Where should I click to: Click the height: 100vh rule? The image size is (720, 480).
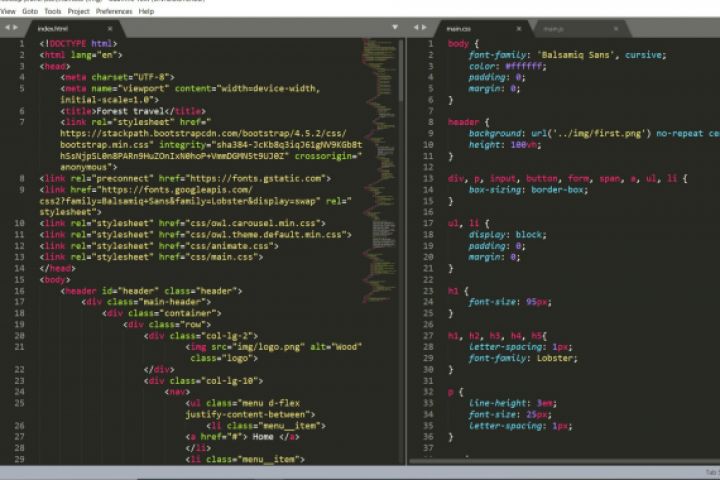pyautogui.click(x=505, y=145)
